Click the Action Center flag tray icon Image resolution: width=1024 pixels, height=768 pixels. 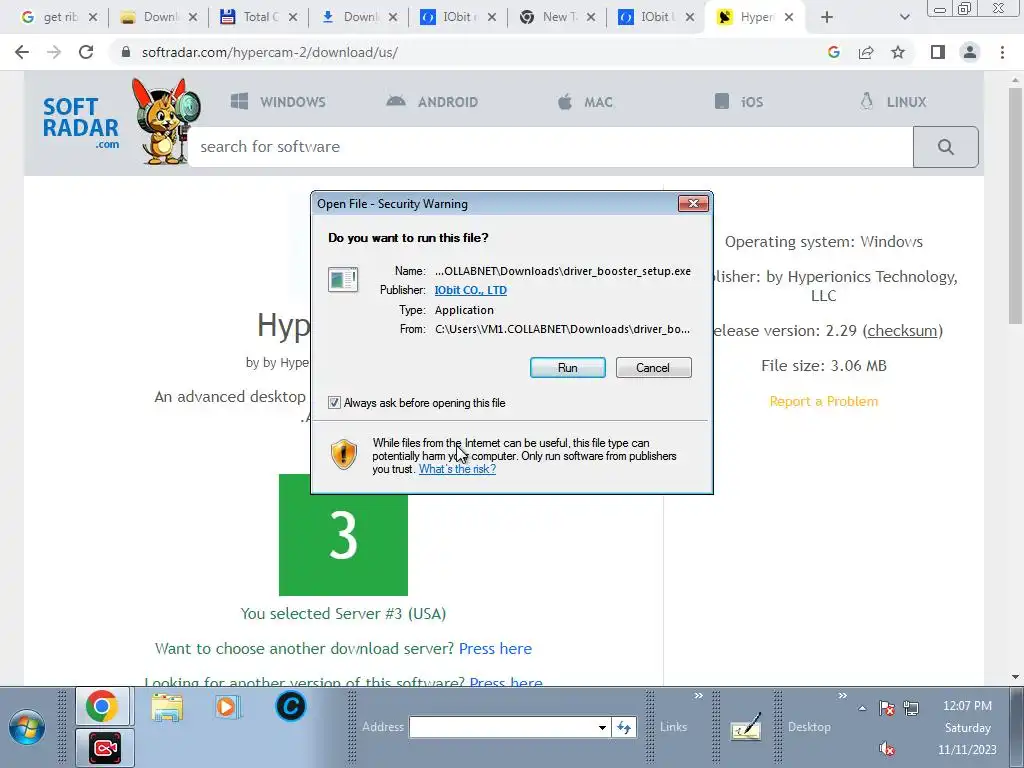coord(886,708)
